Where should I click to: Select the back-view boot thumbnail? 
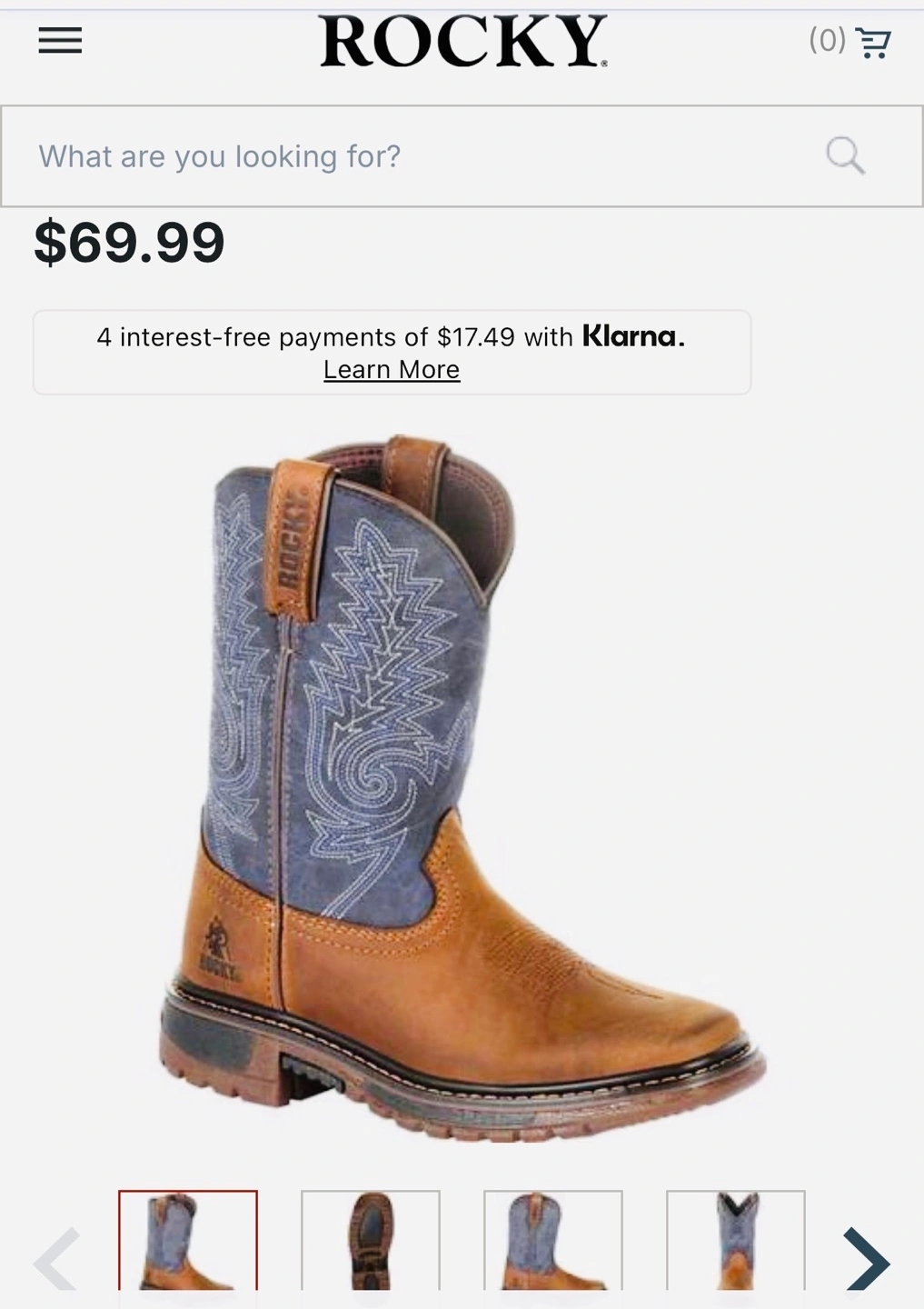736,1241
